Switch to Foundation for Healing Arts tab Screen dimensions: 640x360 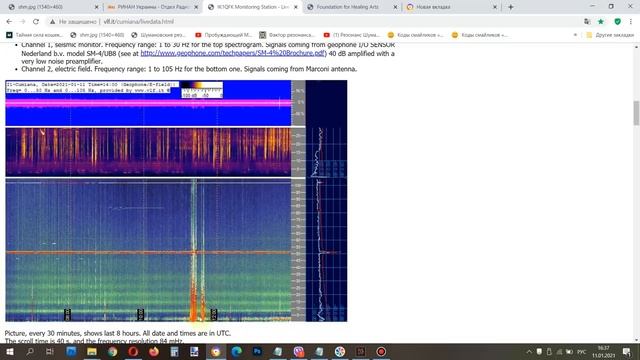pyautogui.click(x=352, y=7)
